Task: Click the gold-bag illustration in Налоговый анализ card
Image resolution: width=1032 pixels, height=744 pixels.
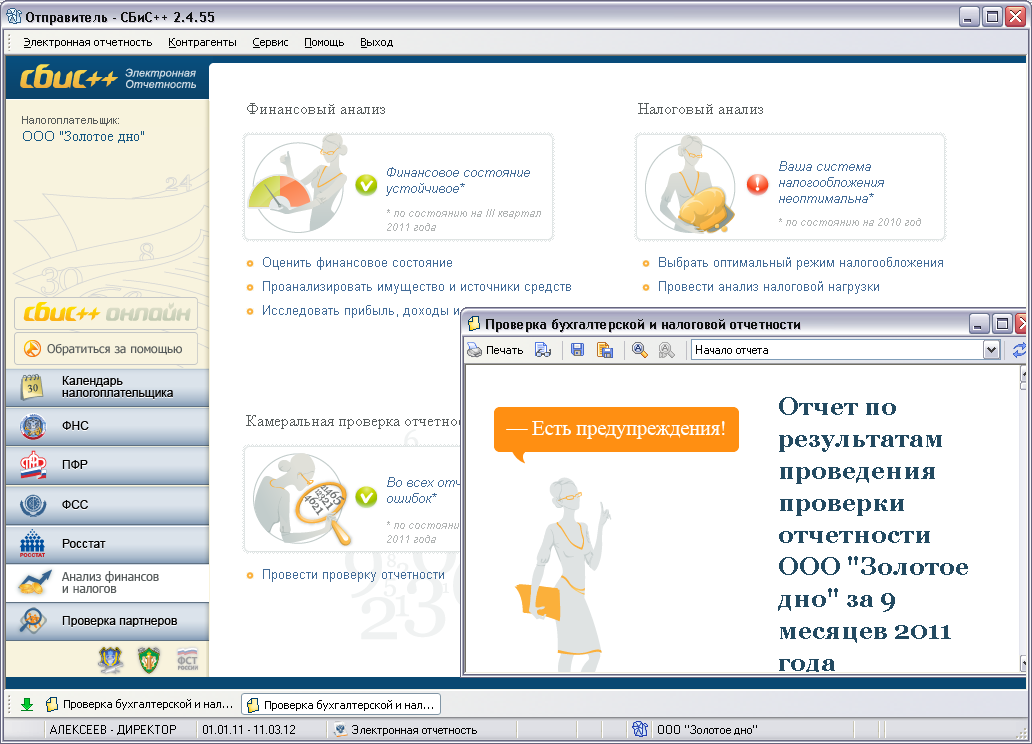Action: (x=690, y=186)
